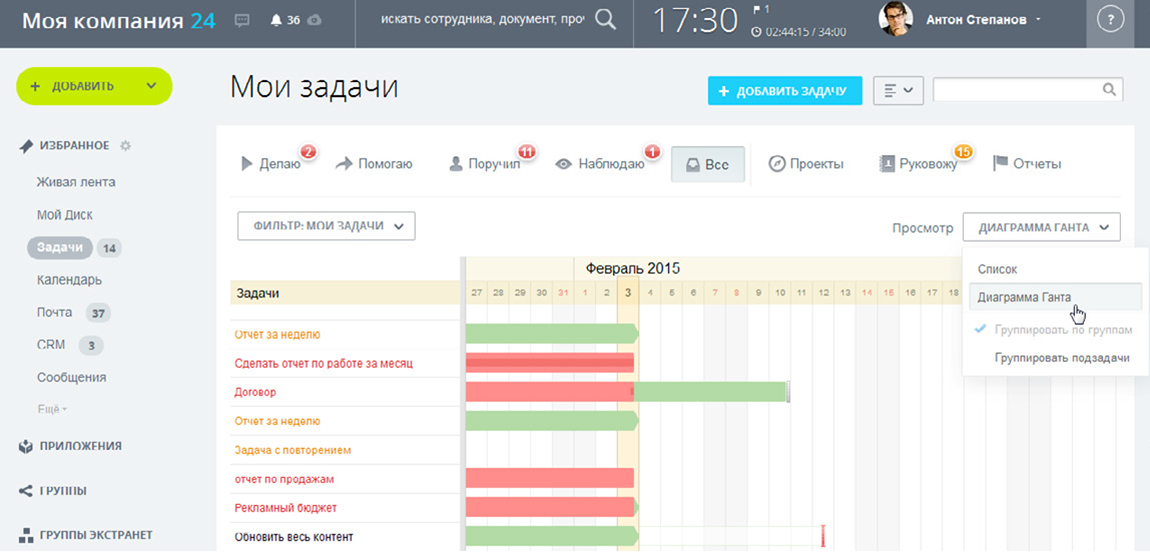
Task: Enable Группировать подзадачи option
Action: tap(1061, 358)
